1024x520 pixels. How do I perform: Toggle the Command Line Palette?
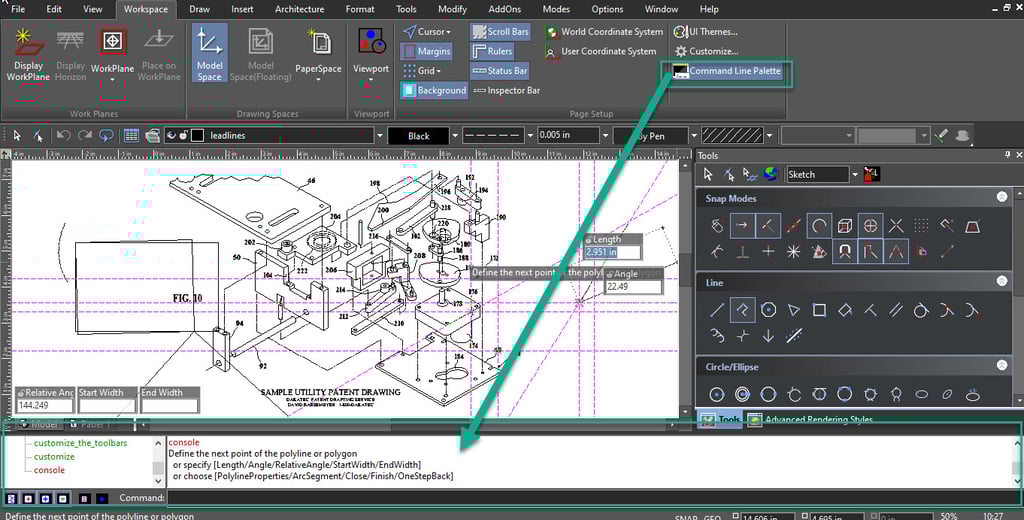[x=727, y=71]
